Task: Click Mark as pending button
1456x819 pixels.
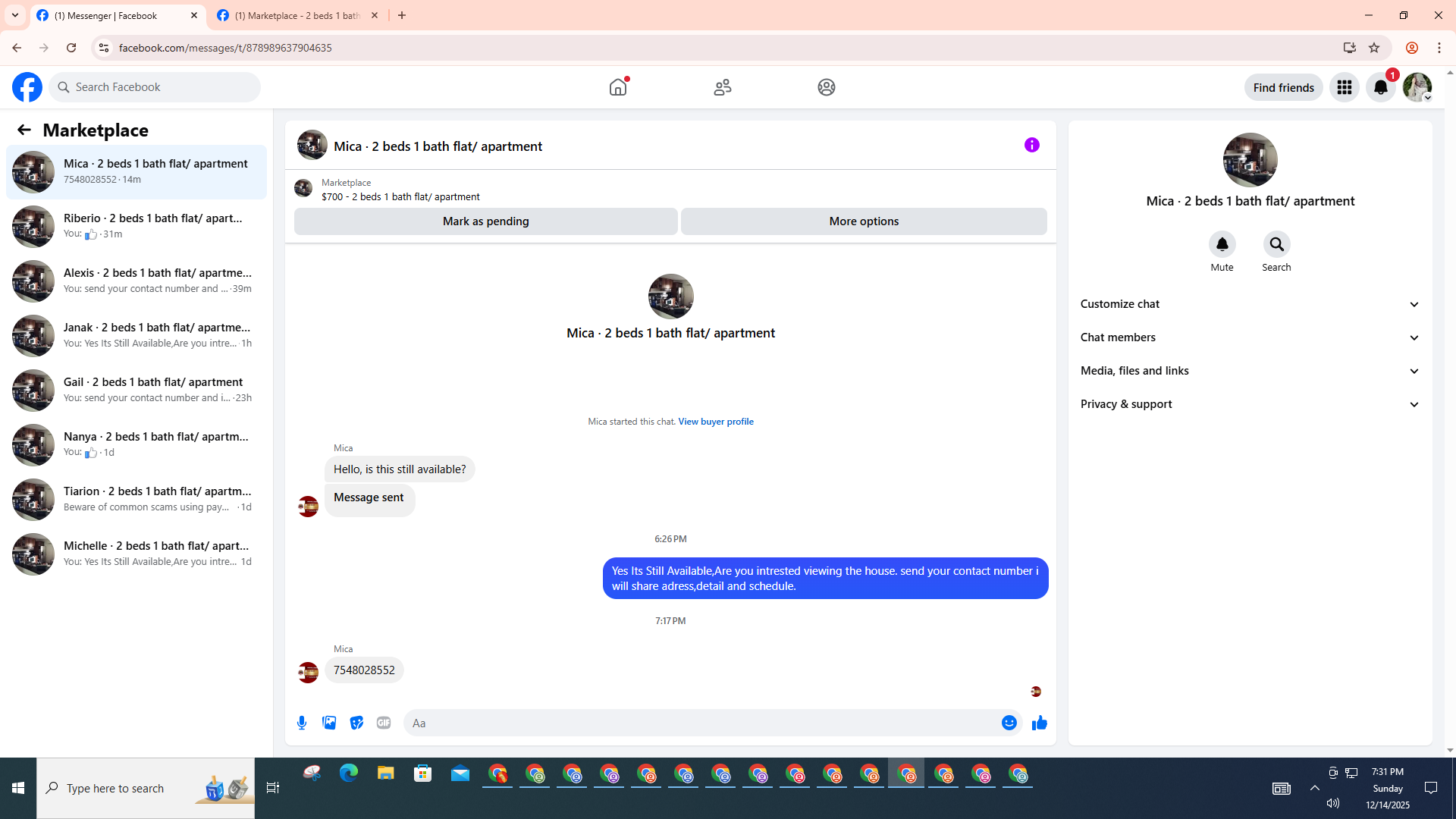Action: pyautogui.click(x=485, y=221)
